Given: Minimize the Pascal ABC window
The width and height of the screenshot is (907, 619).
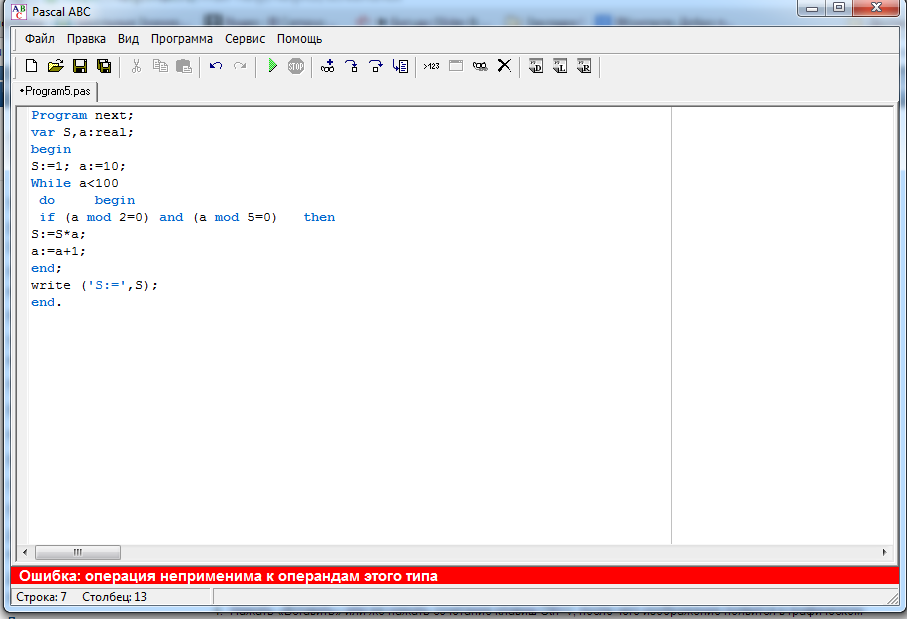Looking at the screenshot, I should click(812, 8).
